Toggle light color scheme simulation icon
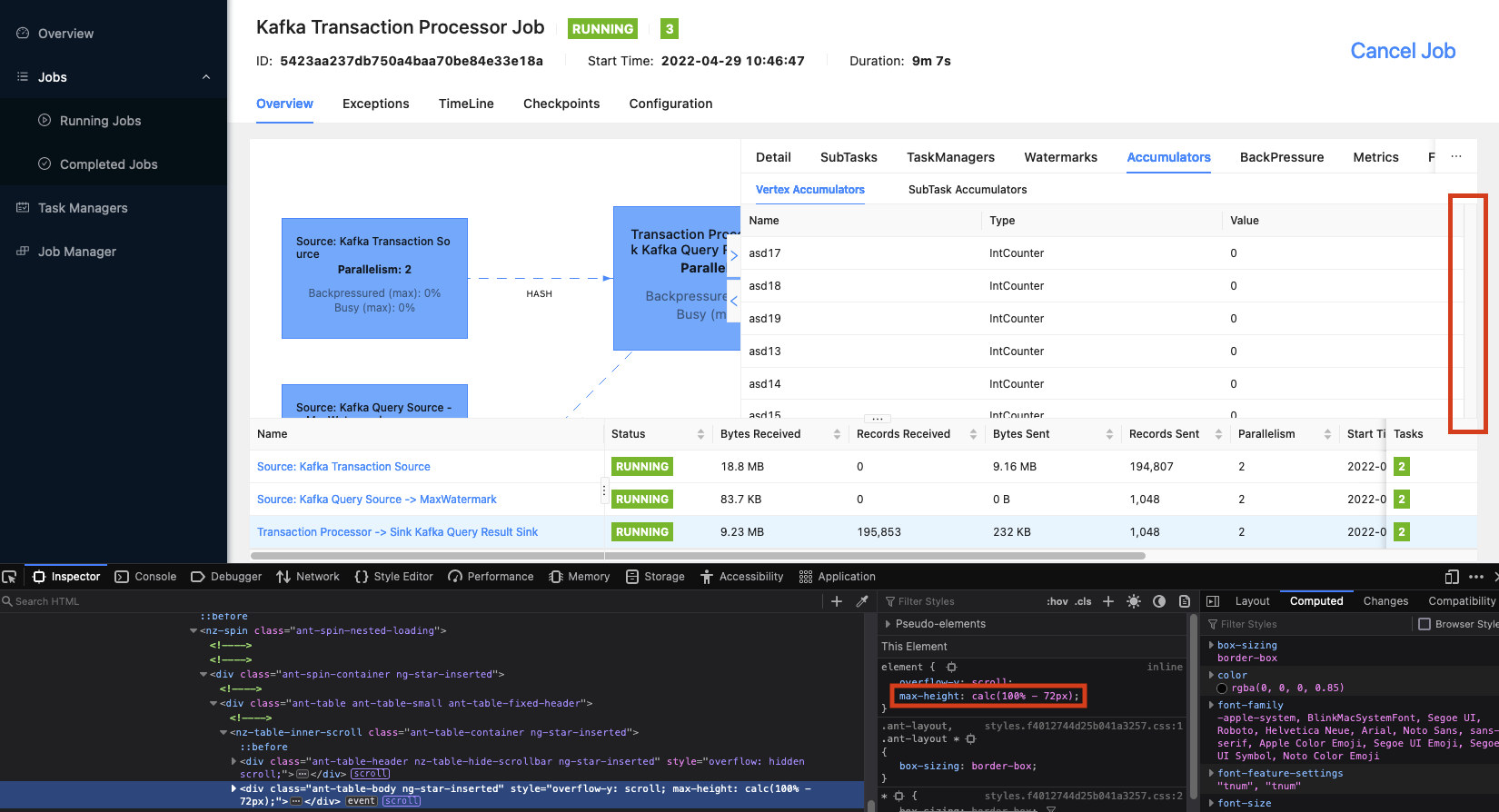The image size is (1499, 812). click(1134, 601)
